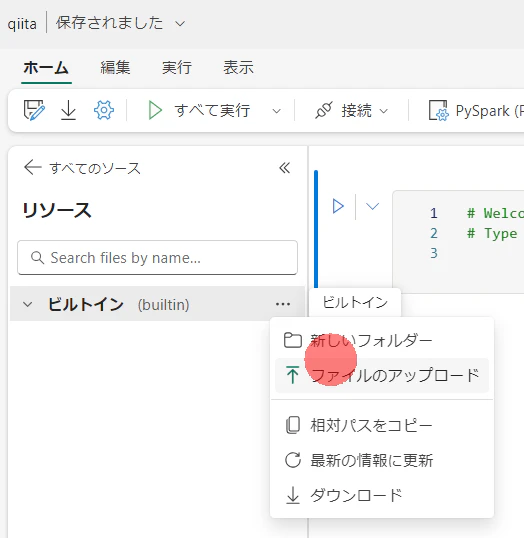Select 相対パスをコピー menu item
The width and height of the screenshot is (524, 538).
382,425
